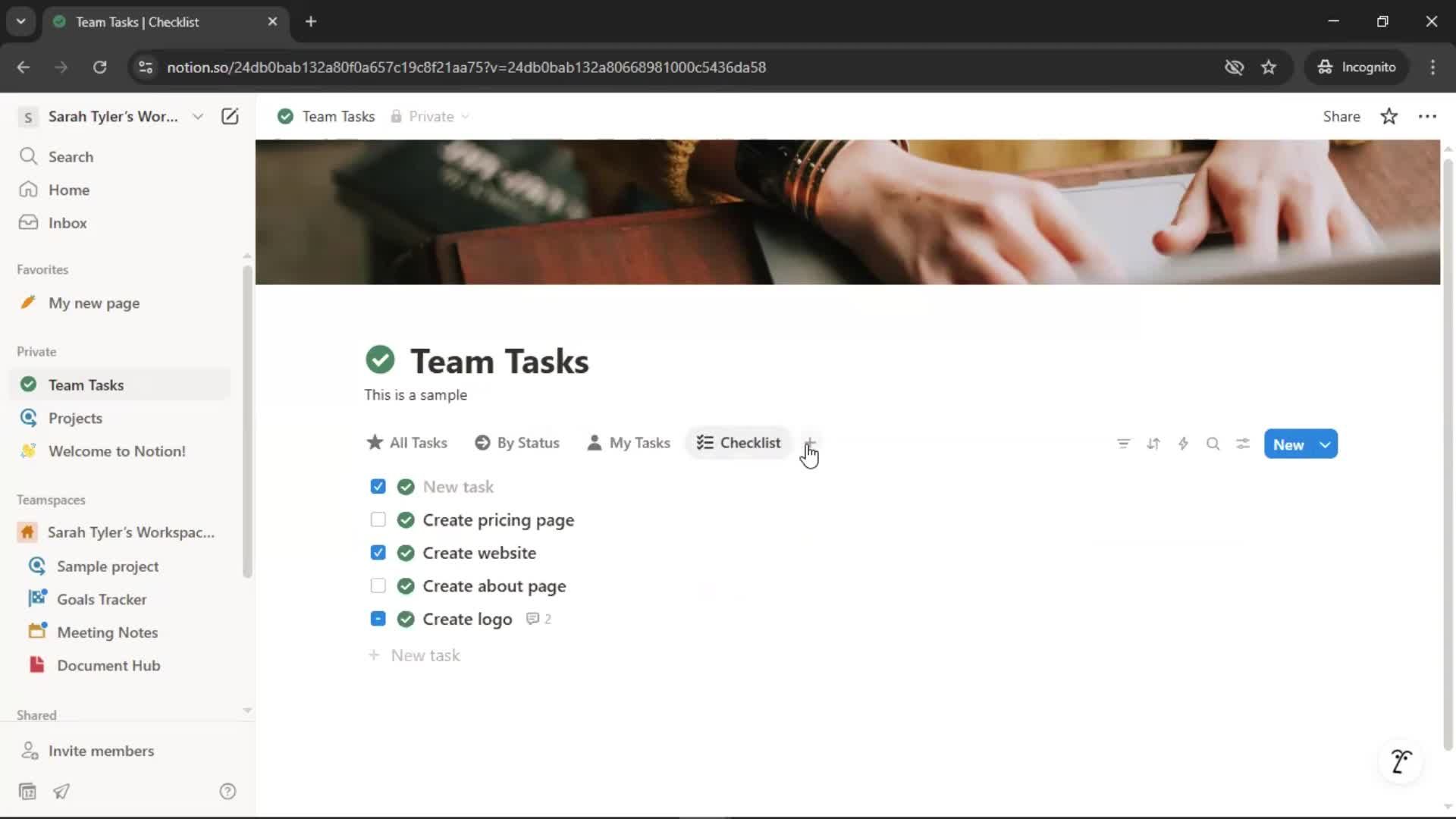1456x819 pixels.
Task: Click the blue New button
Action: (1288, 444)
